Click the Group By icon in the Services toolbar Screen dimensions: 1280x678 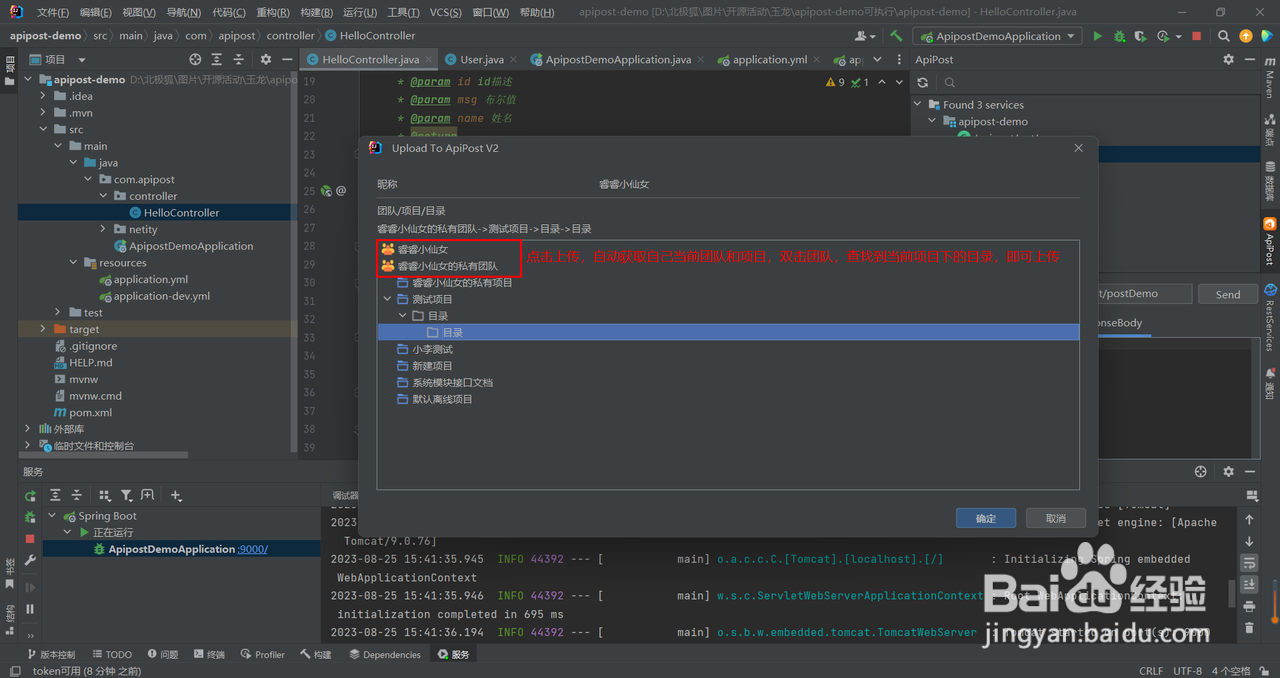coord(103,495)
